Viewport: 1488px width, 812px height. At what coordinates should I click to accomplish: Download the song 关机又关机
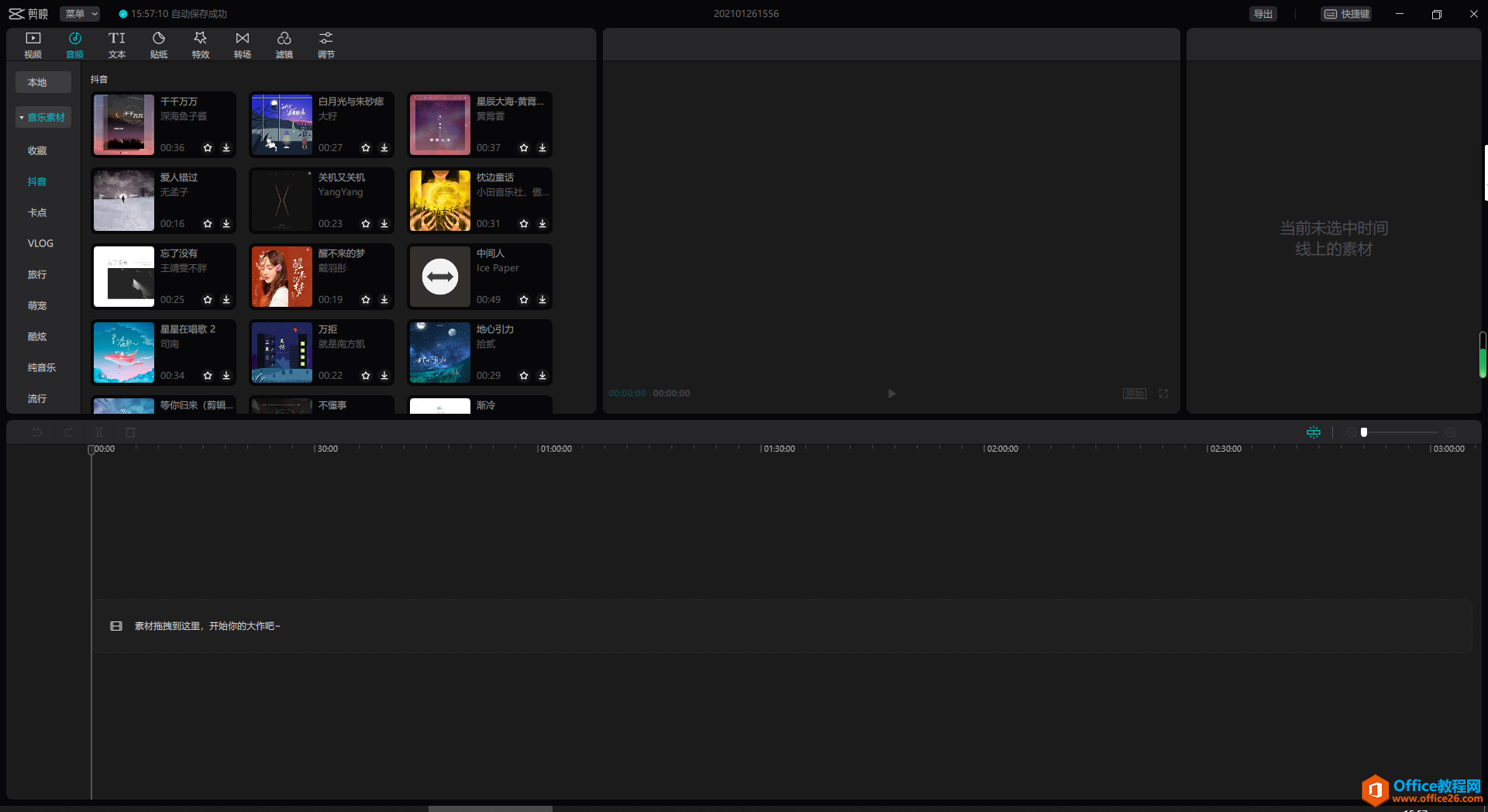pyautogui.click(x=384, y=224)
